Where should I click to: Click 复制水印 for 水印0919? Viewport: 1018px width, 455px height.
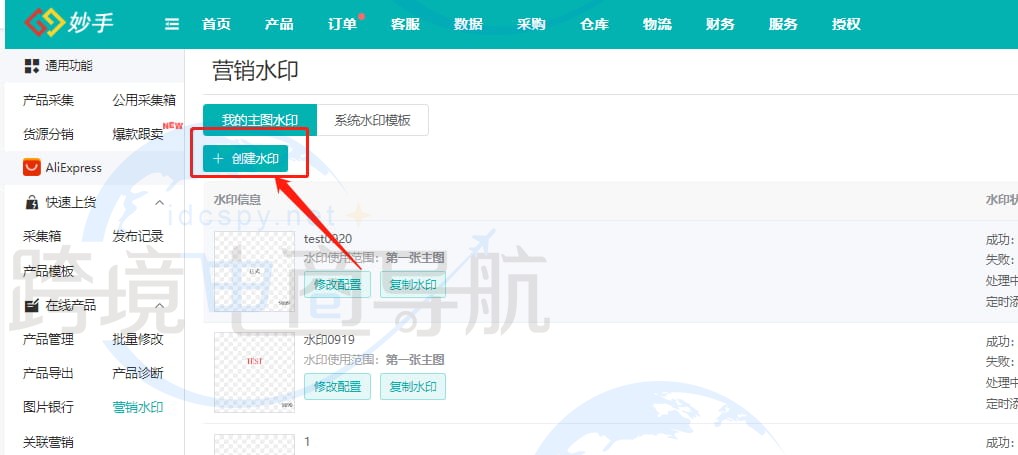412,386
